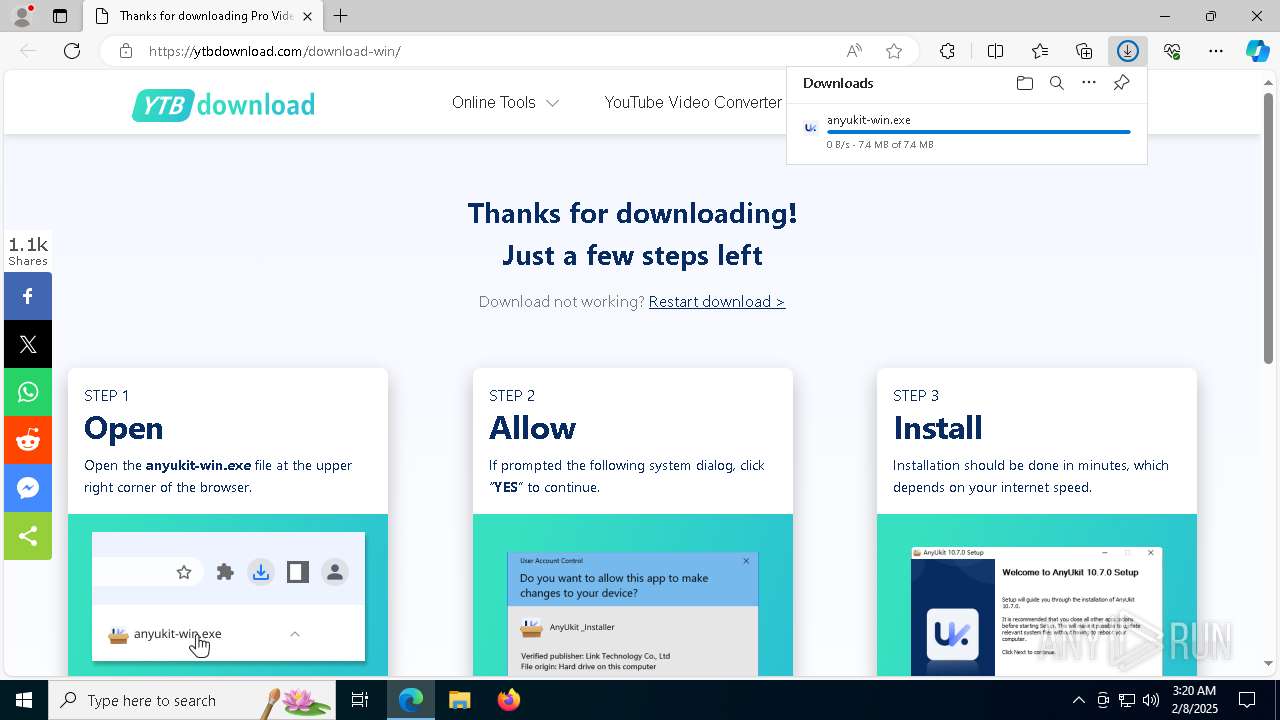The width and height of the screenshot is (1280, 720).
Task: Open the Windows Start menu
Action: pos(24,700)
